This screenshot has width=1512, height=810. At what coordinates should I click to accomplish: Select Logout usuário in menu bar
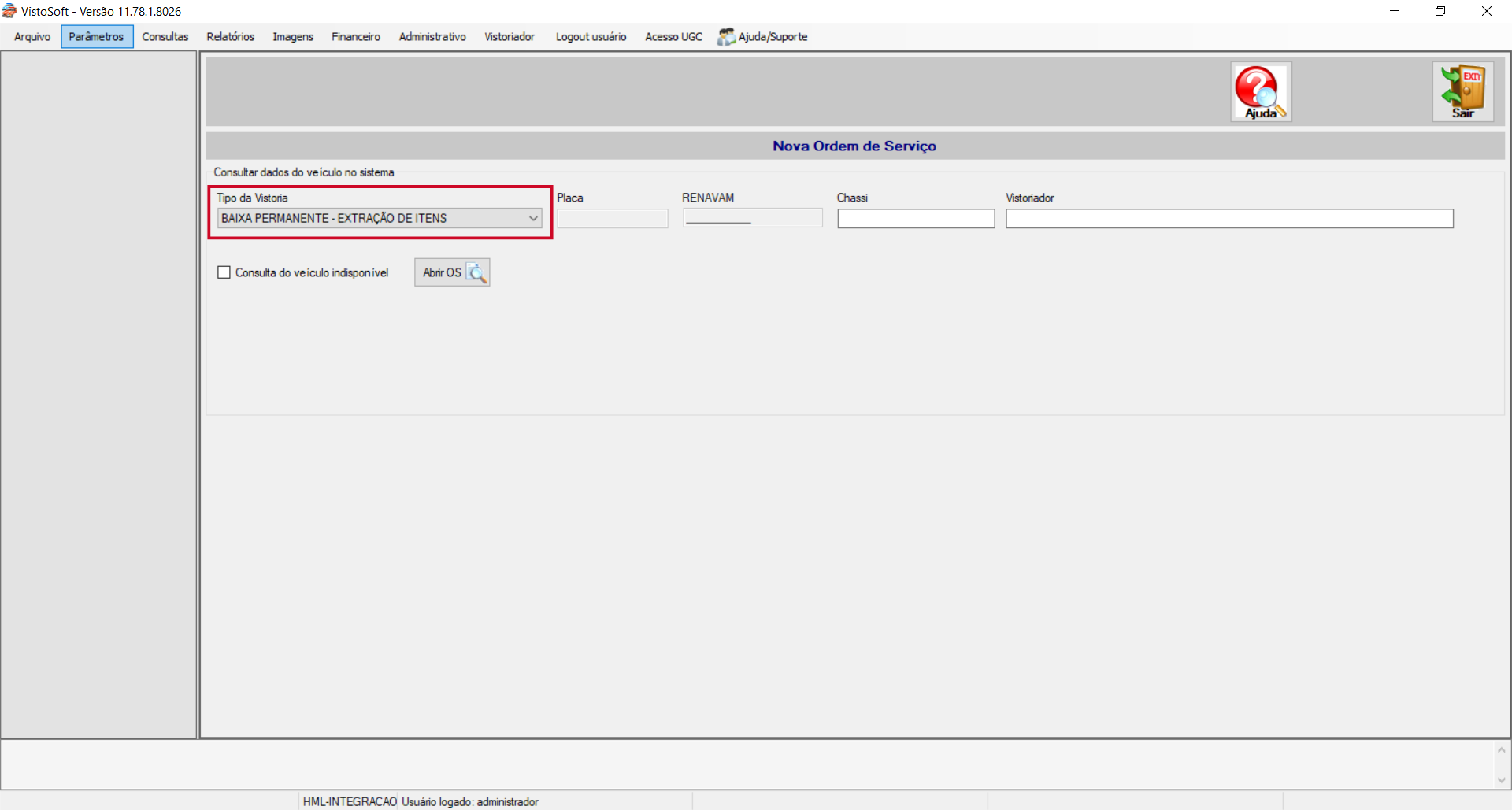[591, 37]
